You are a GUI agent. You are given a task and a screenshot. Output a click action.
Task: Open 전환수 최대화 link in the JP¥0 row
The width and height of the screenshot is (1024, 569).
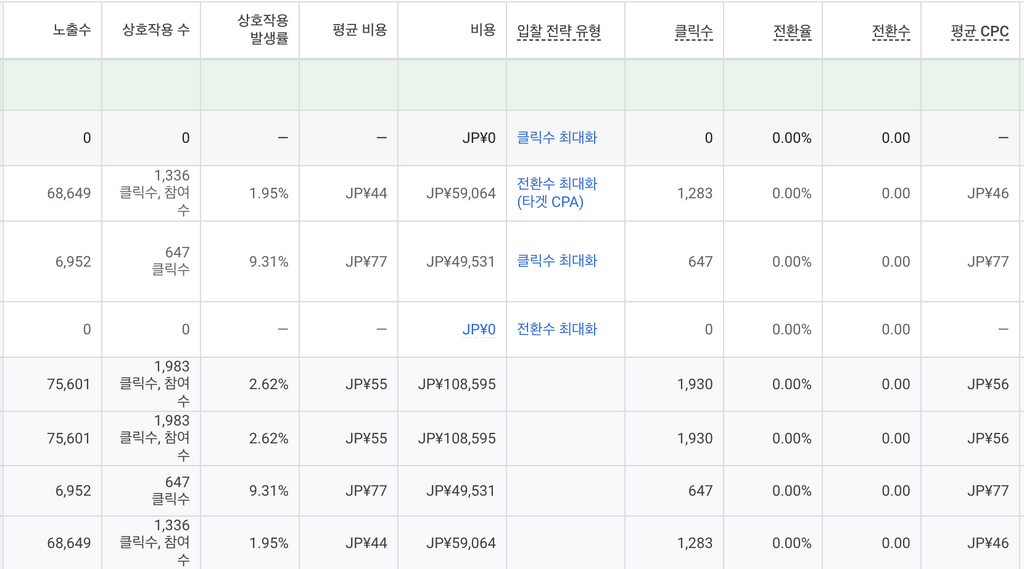pos(557,329)
